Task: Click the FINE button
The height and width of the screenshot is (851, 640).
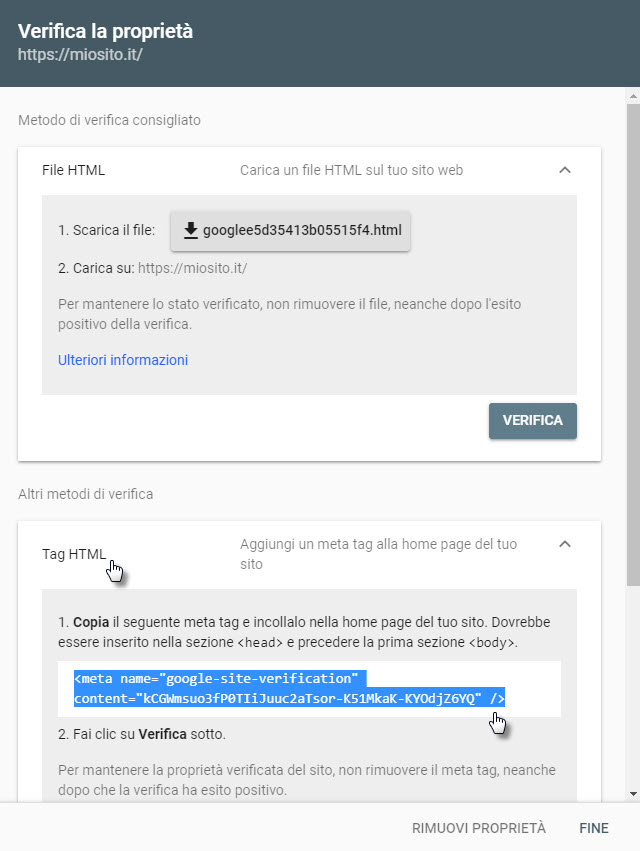Action: pos(594,828)
